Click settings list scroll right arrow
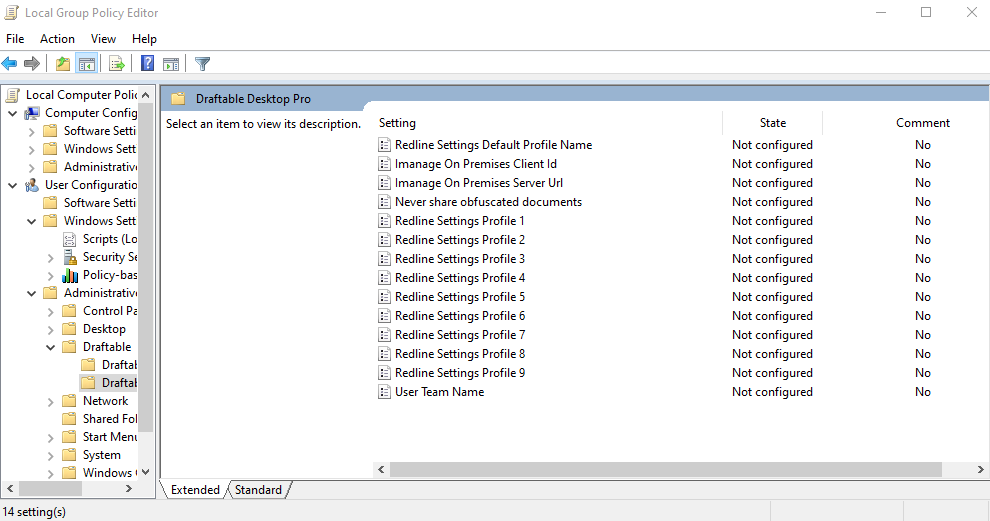This screenshot has height=521, width=990. 981,469
